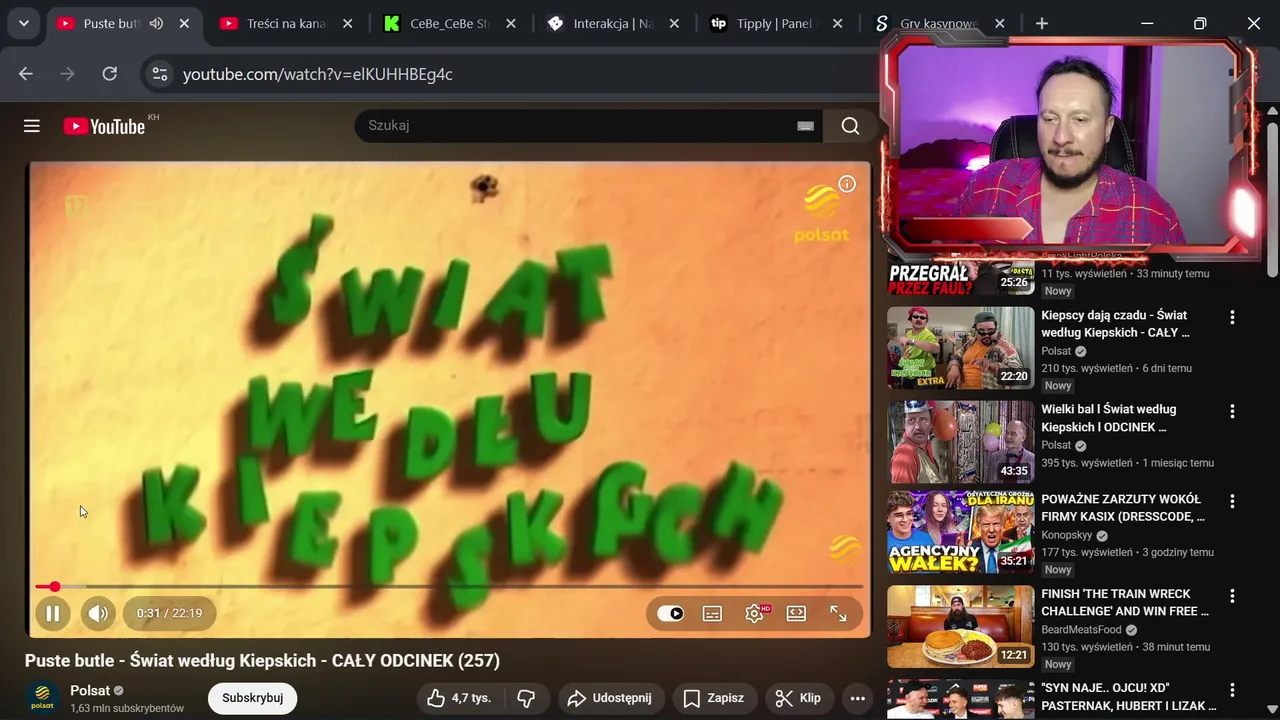
Task: Open the SYN NAJE.. OJCU! XD video title
Action: coord(1129,696)
